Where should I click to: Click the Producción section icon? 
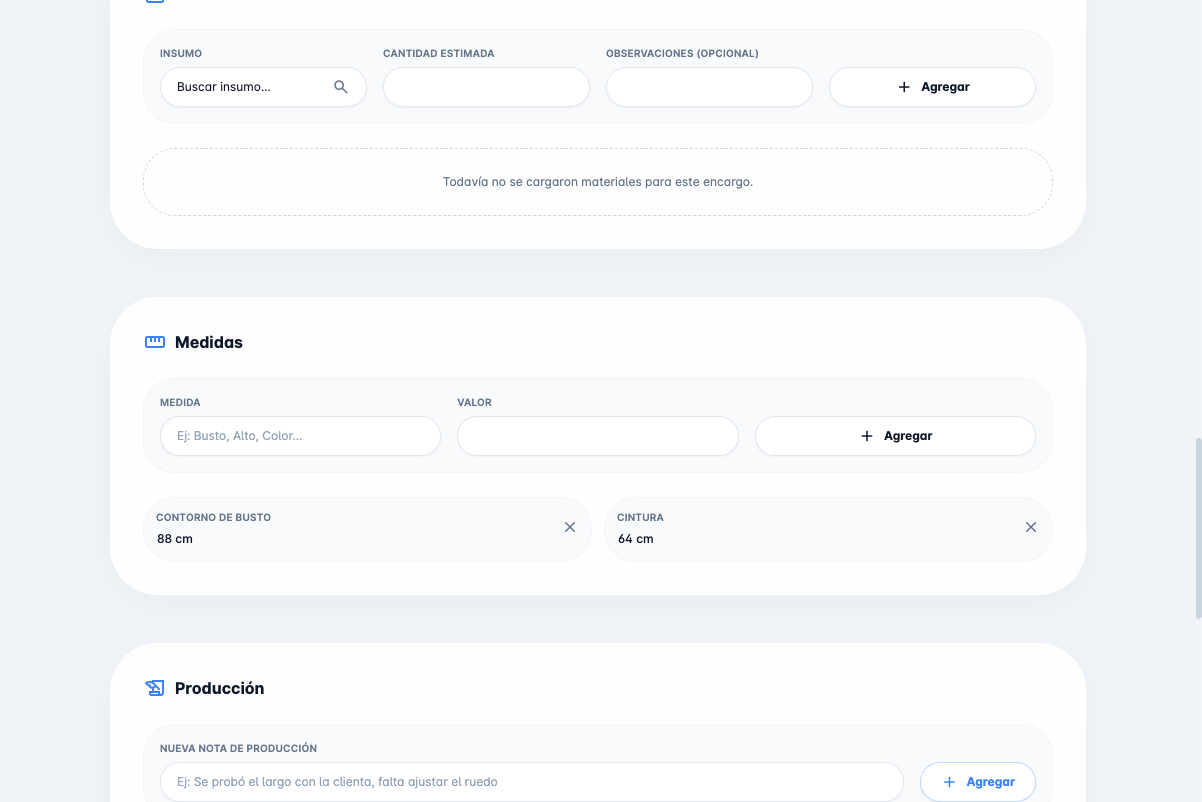point(155,688)
